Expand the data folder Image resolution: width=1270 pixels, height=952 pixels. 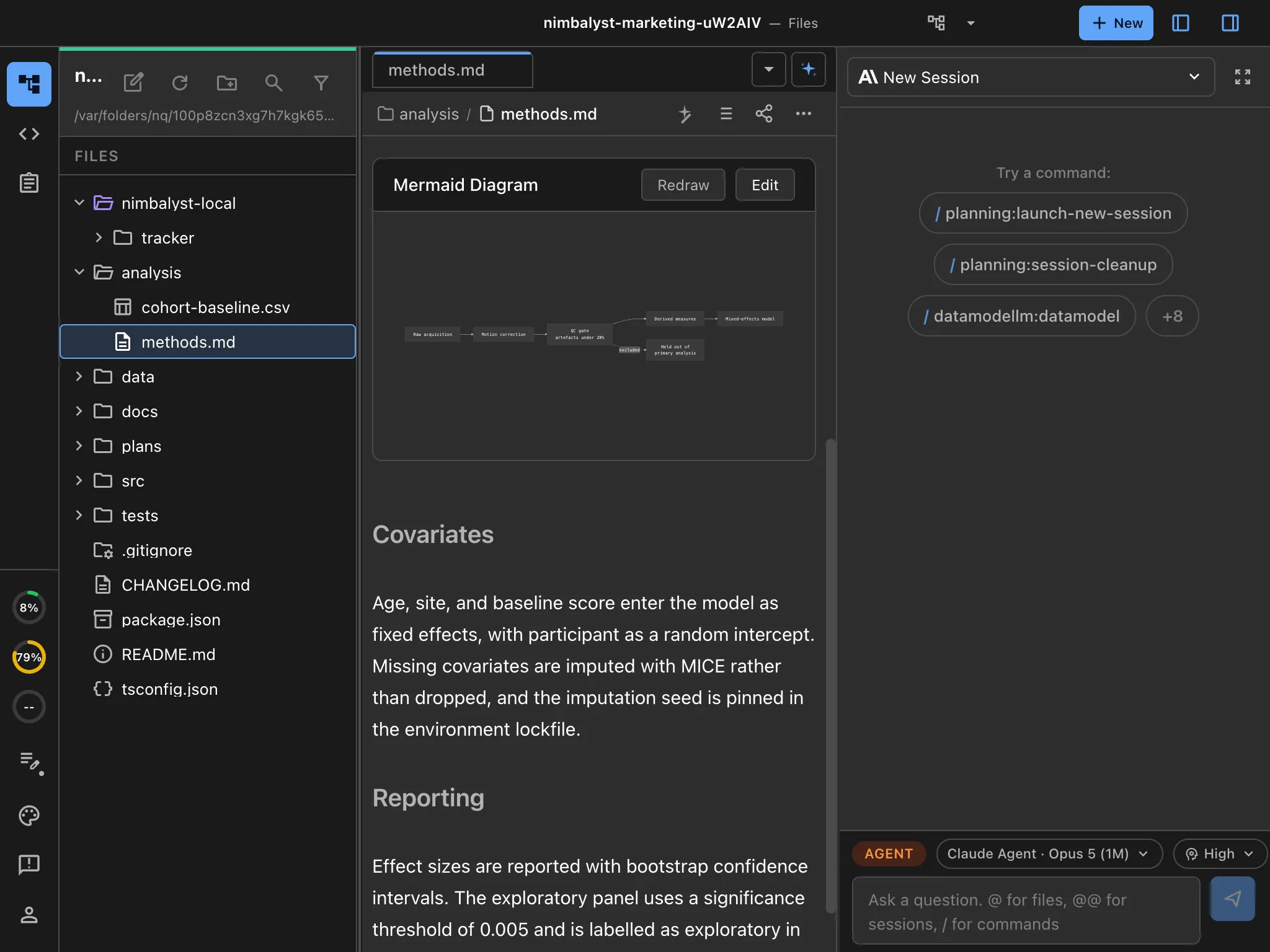click(x=79, y=376)
